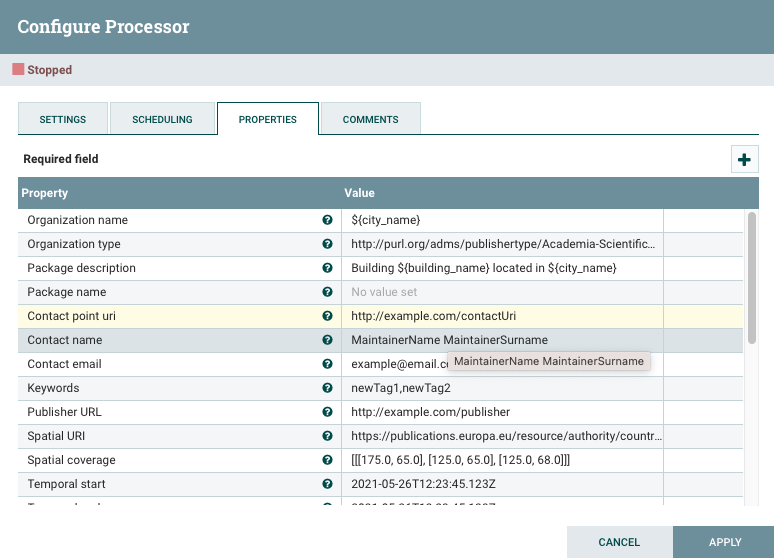Select the Package description property label

[81, 268]
